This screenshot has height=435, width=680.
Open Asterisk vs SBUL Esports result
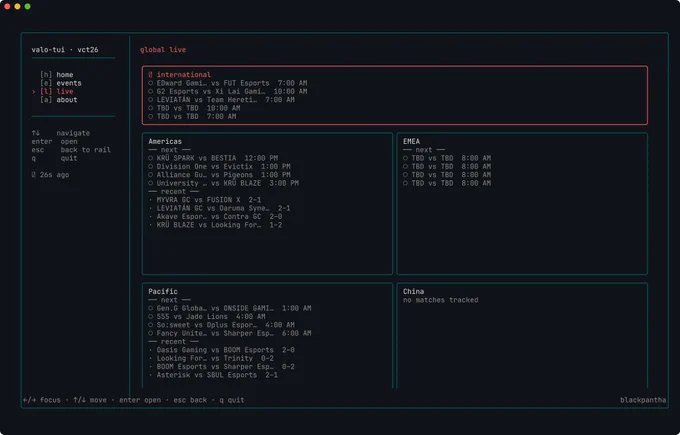pyautogui.click(x=213, y=375)
